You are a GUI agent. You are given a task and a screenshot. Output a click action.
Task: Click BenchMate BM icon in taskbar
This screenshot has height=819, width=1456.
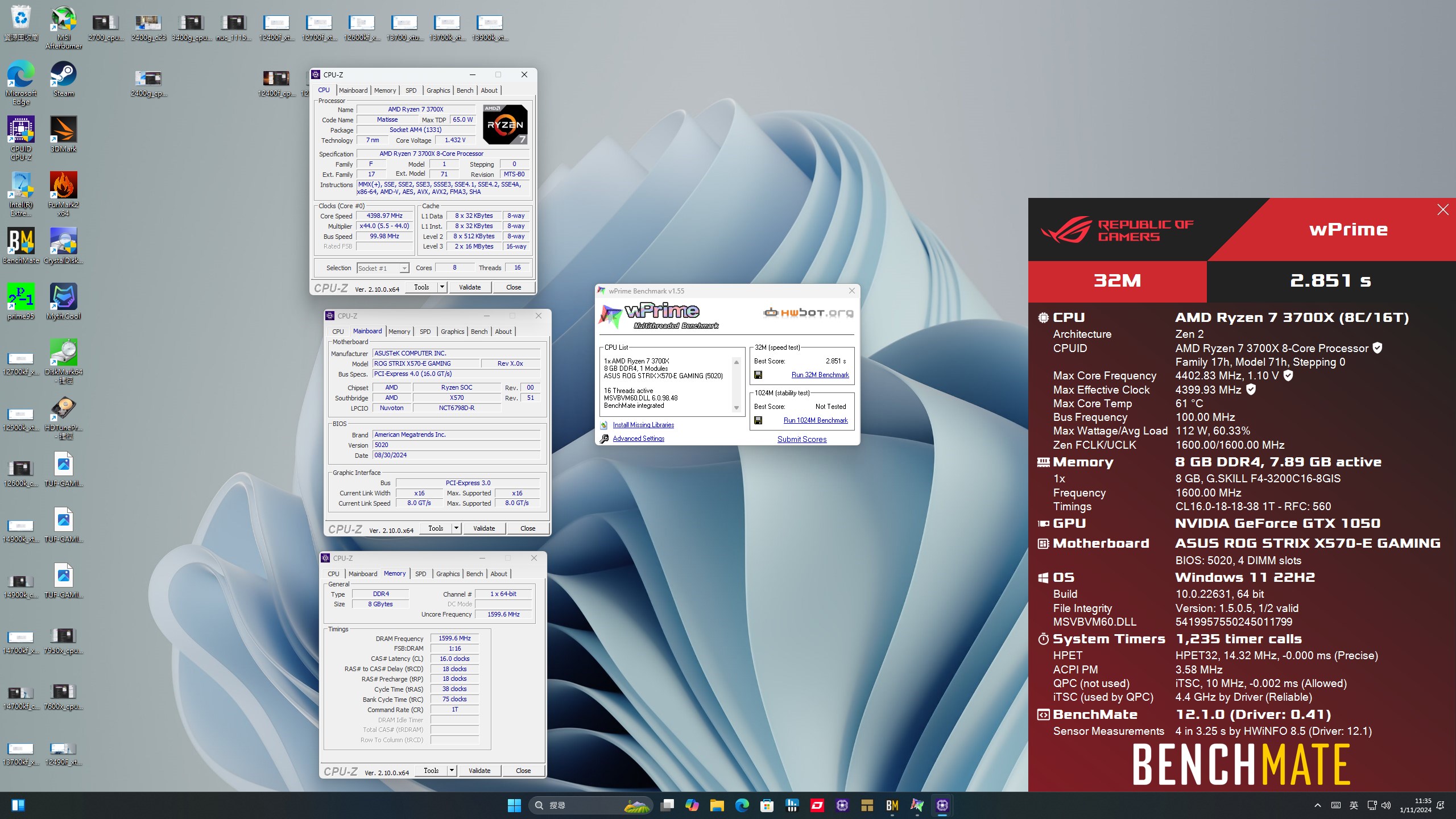892,805
